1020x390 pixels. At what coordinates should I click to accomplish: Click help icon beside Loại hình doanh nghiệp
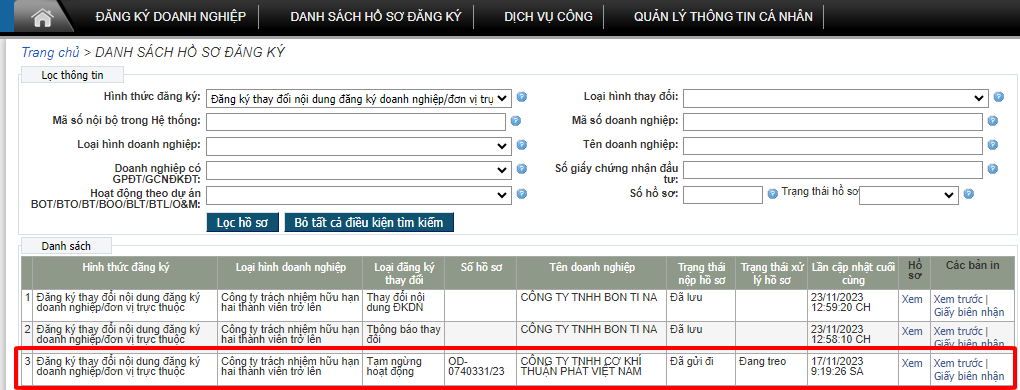[x=522, y=145]
